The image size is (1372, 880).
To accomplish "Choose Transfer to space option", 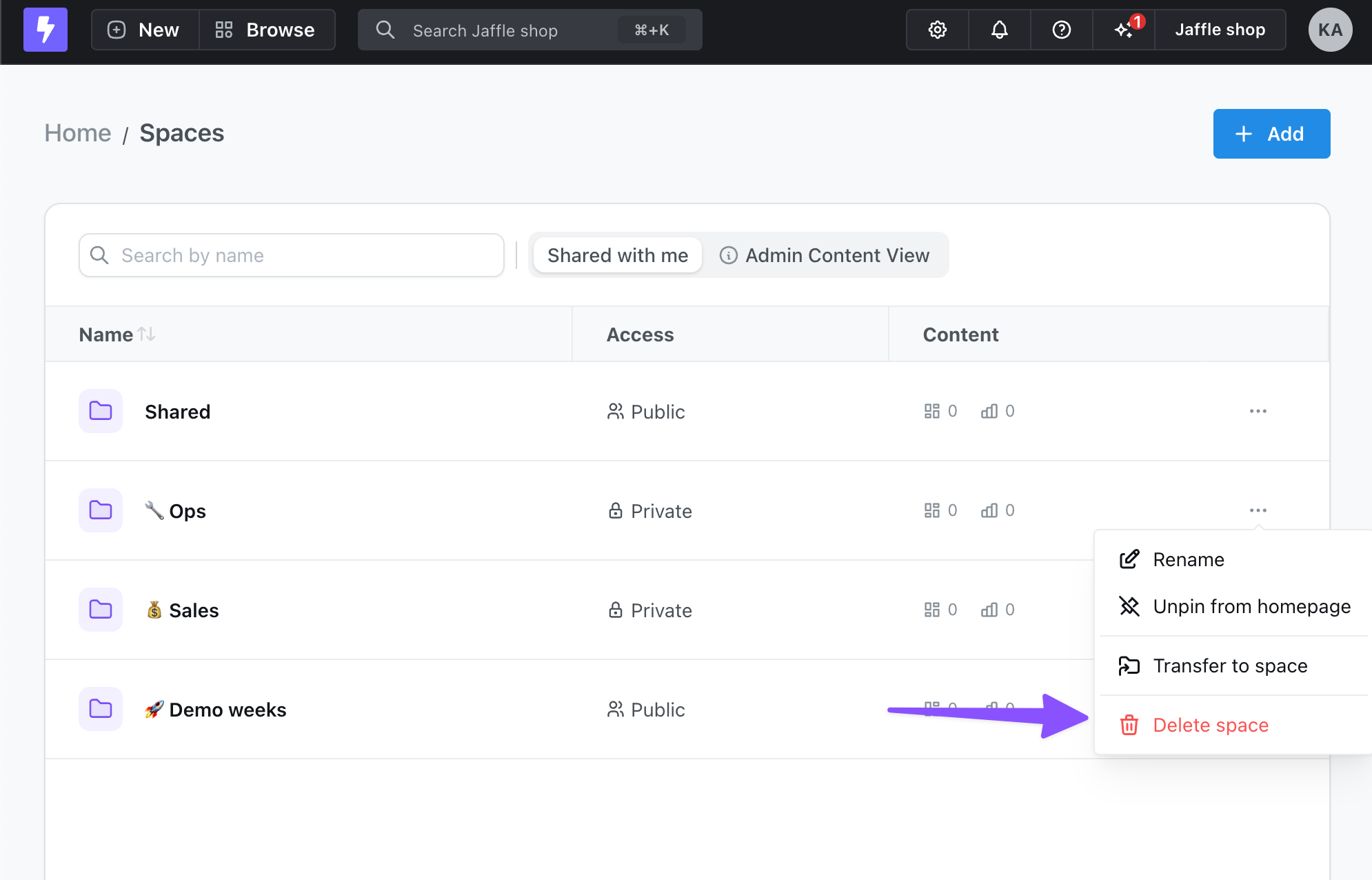I will (x=1229, y=666).
